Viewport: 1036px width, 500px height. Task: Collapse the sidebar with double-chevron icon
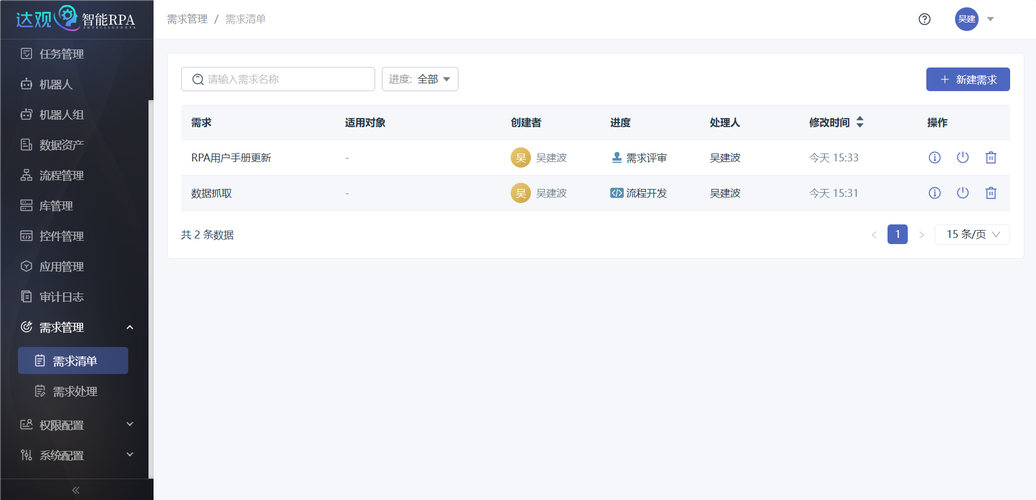pos(76,490)
